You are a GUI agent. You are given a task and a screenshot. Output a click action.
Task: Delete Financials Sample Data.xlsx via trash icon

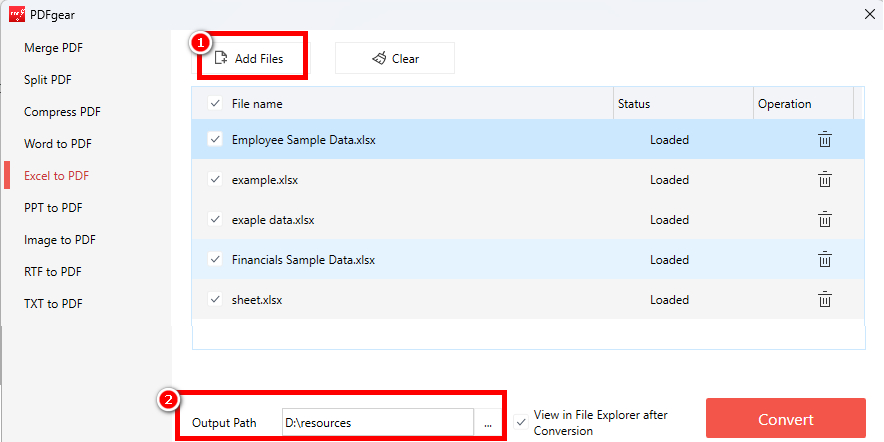point(824,260)
